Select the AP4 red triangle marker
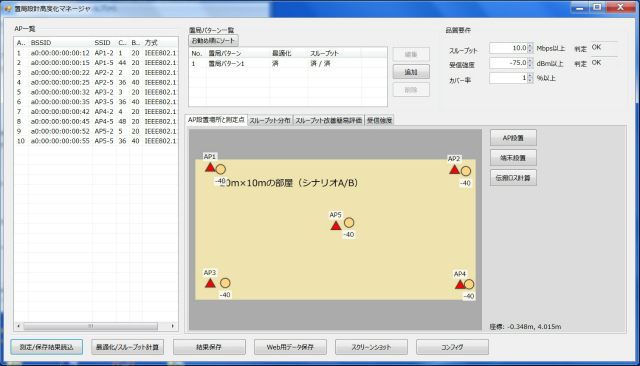Screen dimensions: 640x366 (x=460, y=284)
